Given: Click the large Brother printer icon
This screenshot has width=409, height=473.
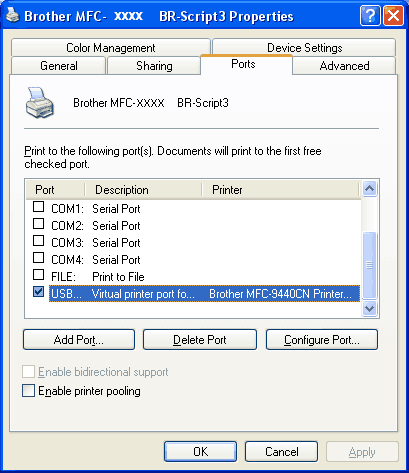Looking at the screenshot, I should 40,103.
